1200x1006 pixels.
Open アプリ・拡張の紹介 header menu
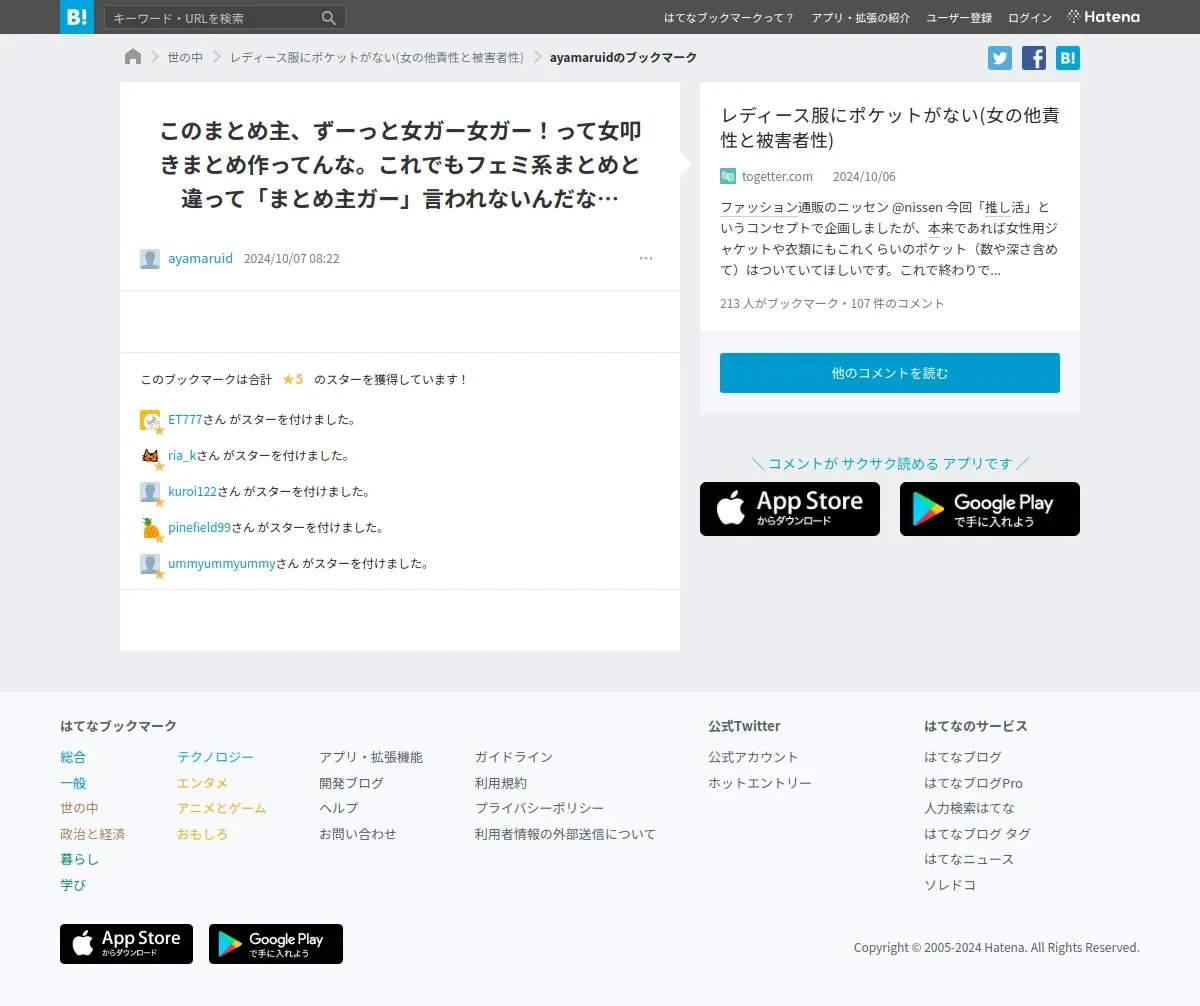click(x=861, y=18)
